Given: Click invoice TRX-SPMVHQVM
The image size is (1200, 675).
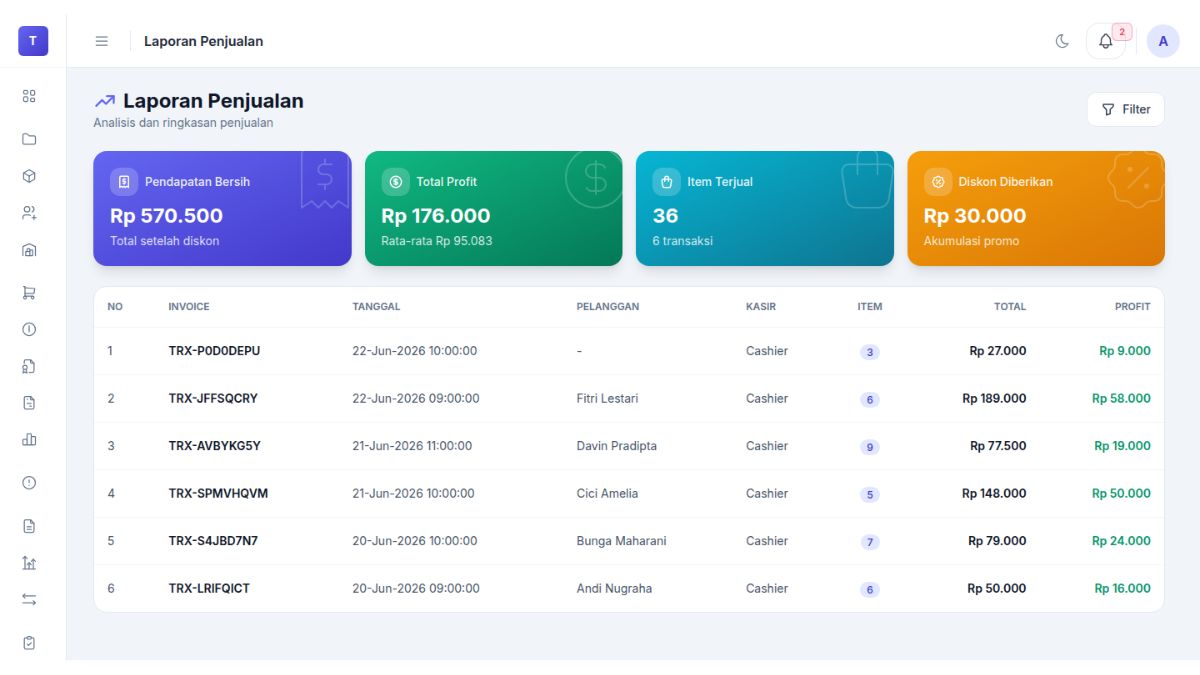Looking at the screenshot, I should [218, 493].
